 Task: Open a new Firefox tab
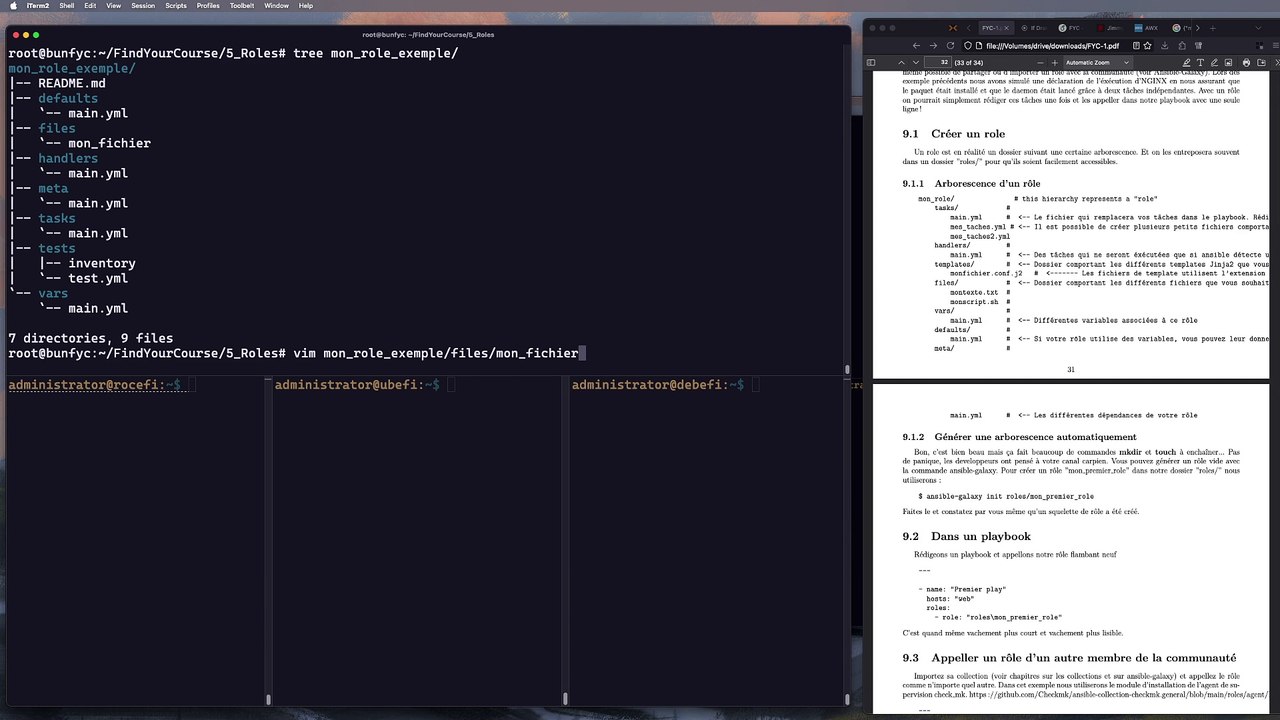[x=1212, y=28]
